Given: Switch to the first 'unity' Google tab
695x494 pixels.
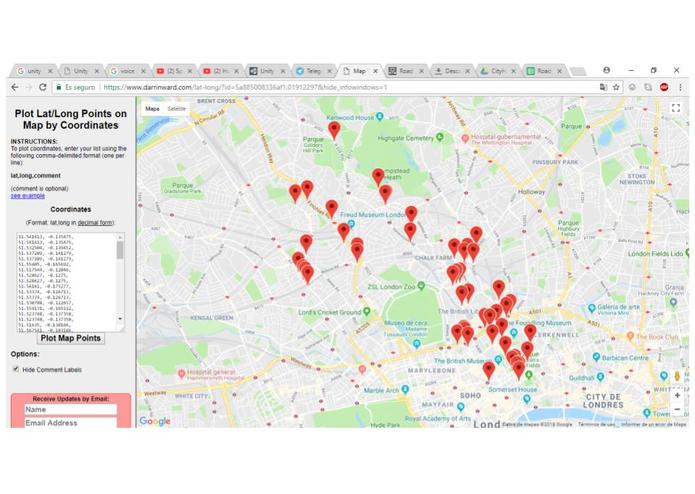Looking at the screenshot, I should click(34, 71).
